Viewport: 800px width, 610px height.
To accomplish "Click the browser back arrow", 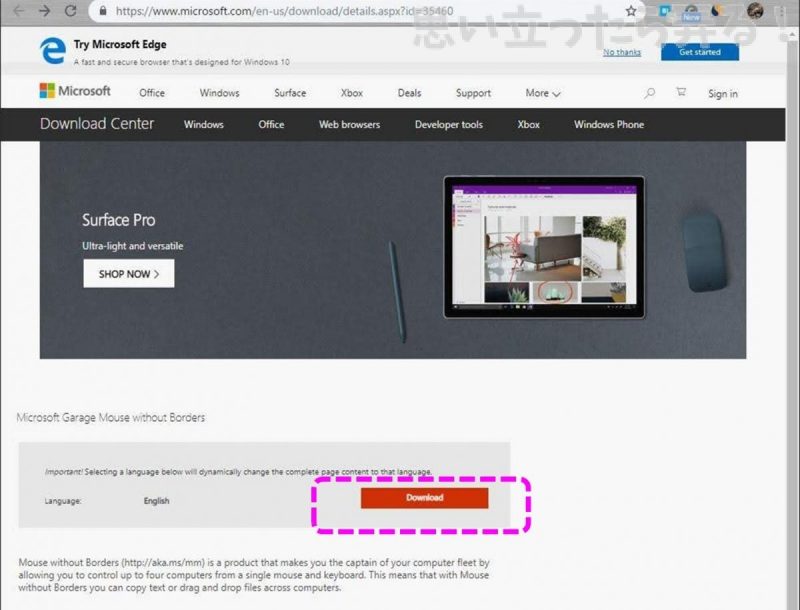I will (19, 11).
